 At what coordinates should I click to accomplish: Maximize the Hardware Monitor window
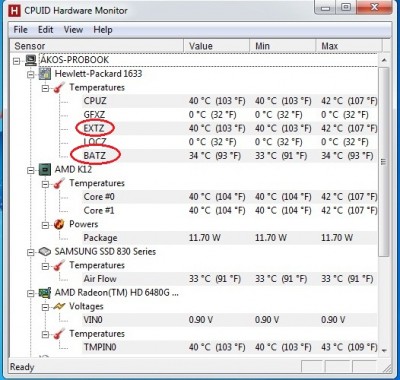(347, 7)
